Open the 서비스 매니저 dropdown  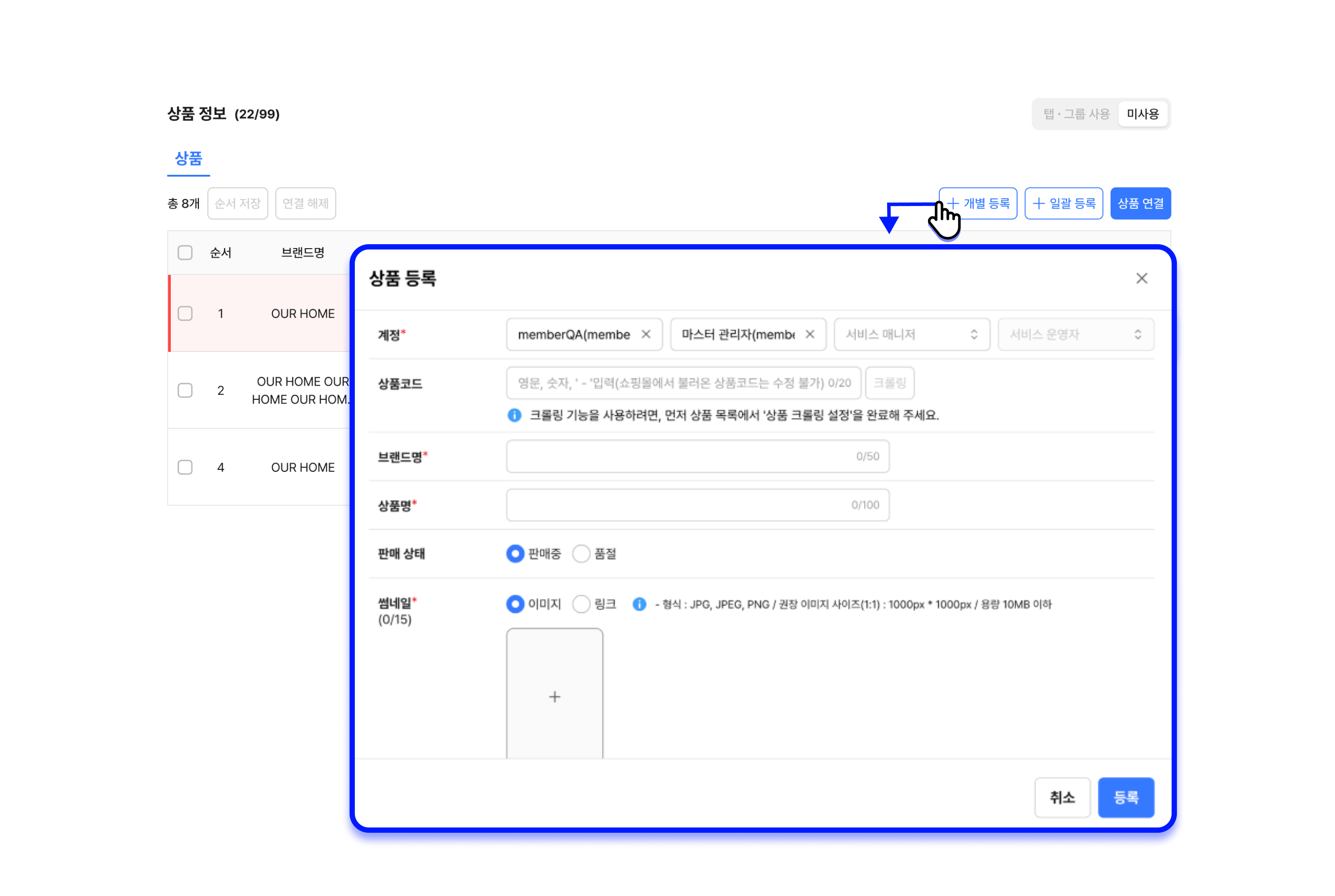click(x=912, y=334)
